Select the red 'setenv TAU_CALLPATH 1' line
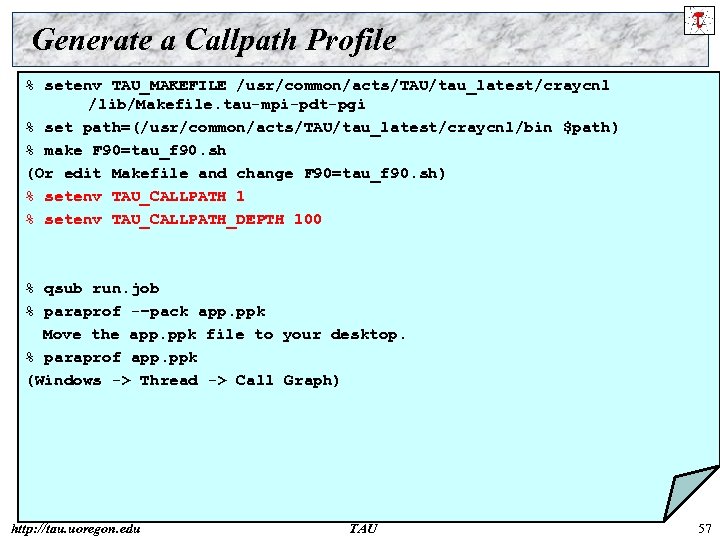The height and width of the screenshot is (540, 720). pyautogui.click(x=135, y=197)
